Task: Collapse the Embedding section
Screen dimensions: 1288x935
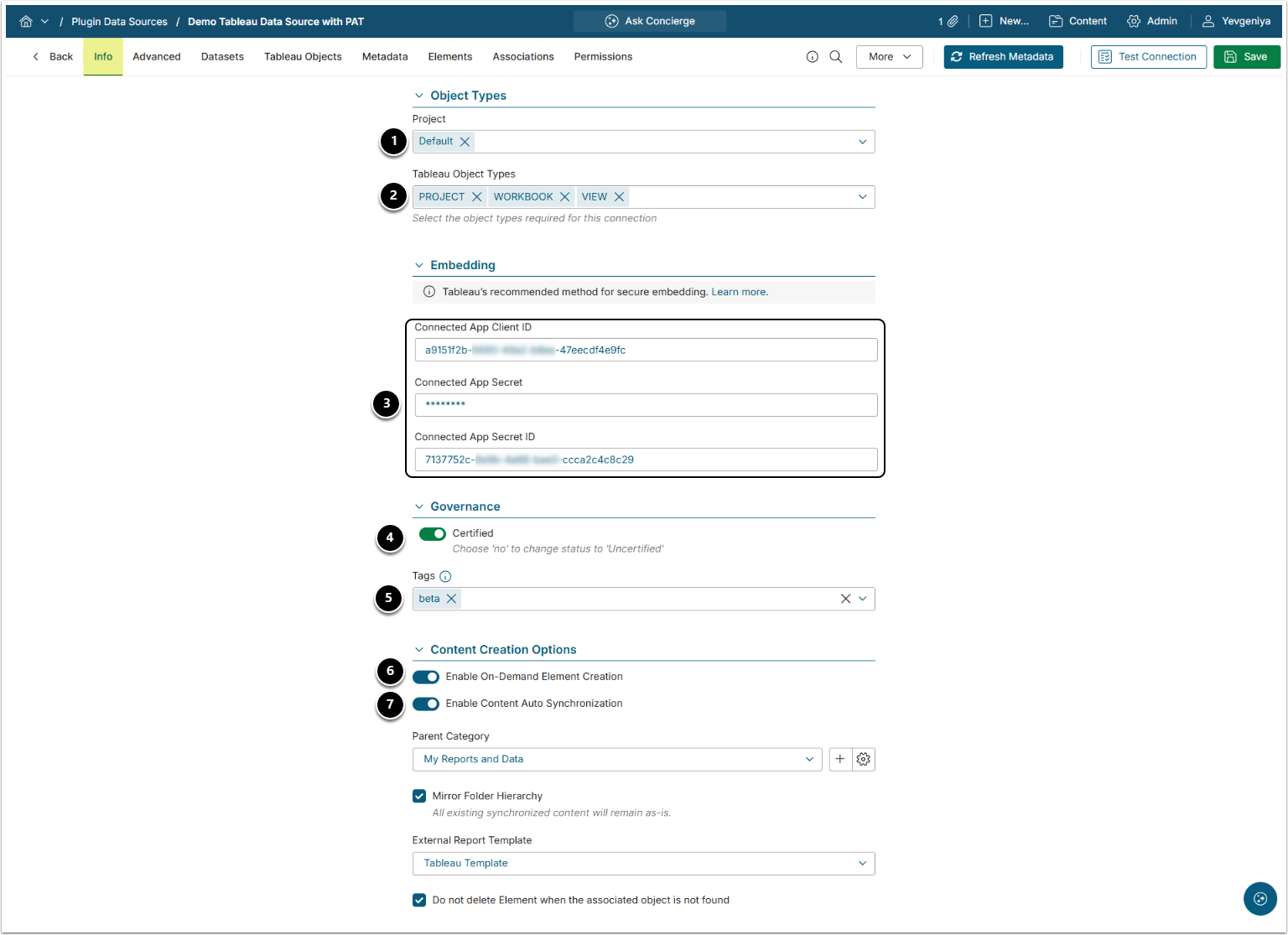Action: coord(419,265)
